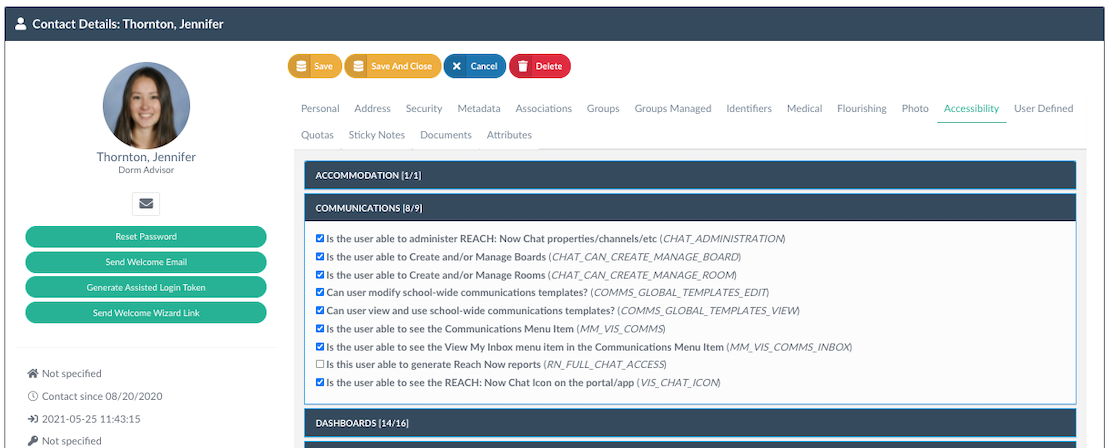The height and width of the screenshot is (448, 1109).
Task: Open the Sticky Notes tab
Action: pyautogui.click(x=377, y=134)
